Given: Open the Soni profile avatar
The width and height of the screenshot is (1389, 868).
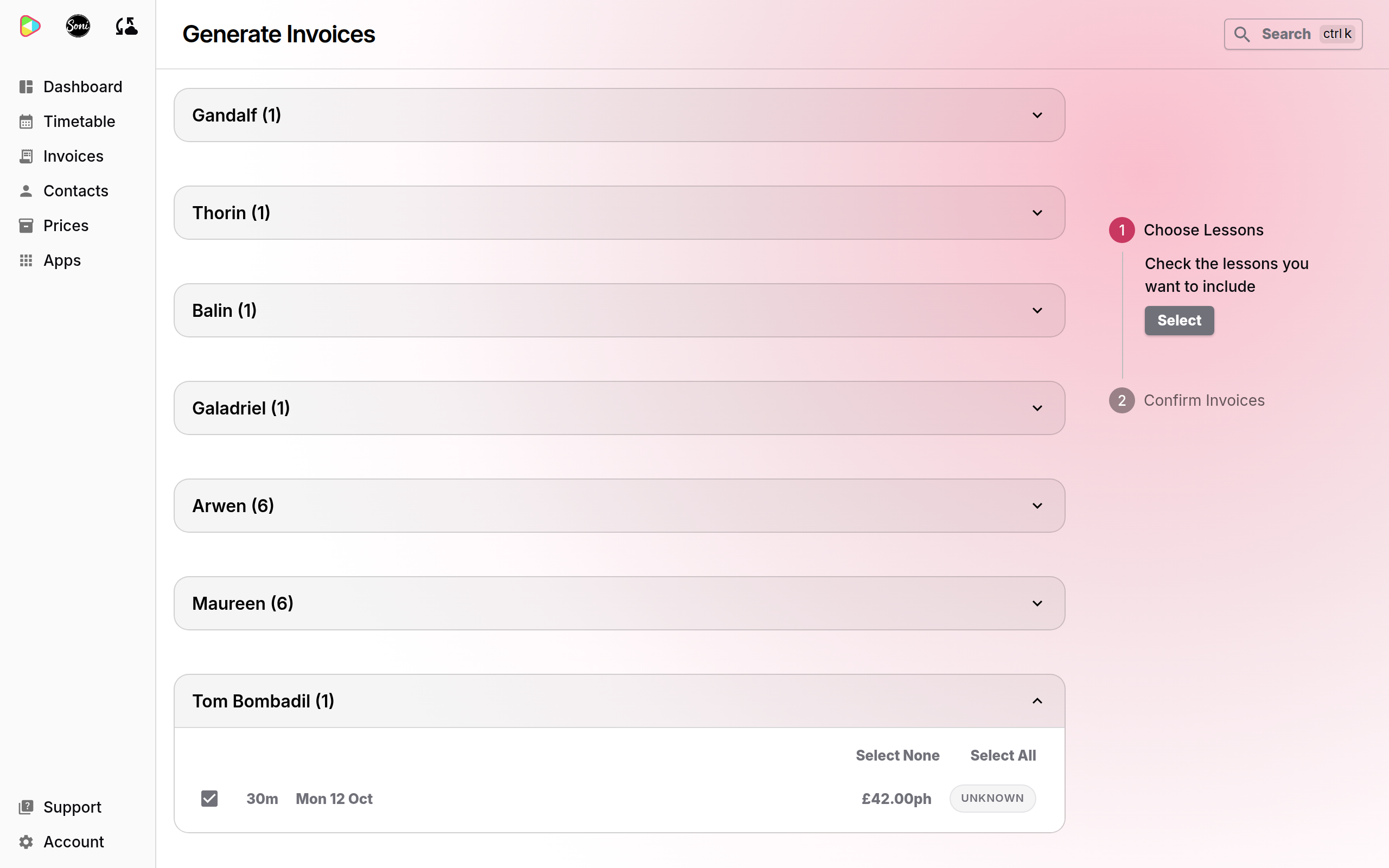Looking at the screenshot, I should [x=78, y=26].
